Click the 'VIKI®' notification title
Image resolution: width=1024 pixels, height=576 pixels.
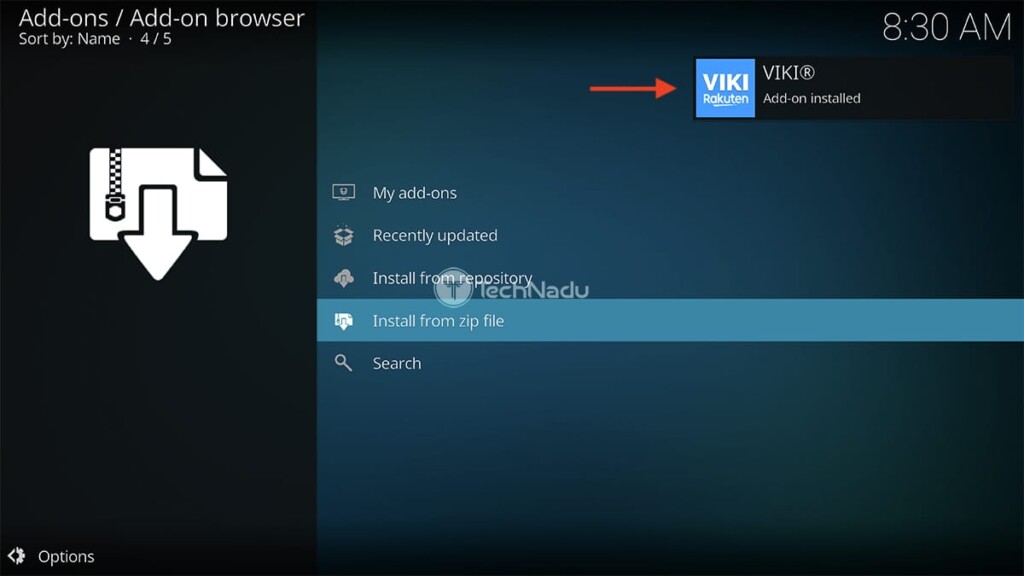tap(789, 73)
